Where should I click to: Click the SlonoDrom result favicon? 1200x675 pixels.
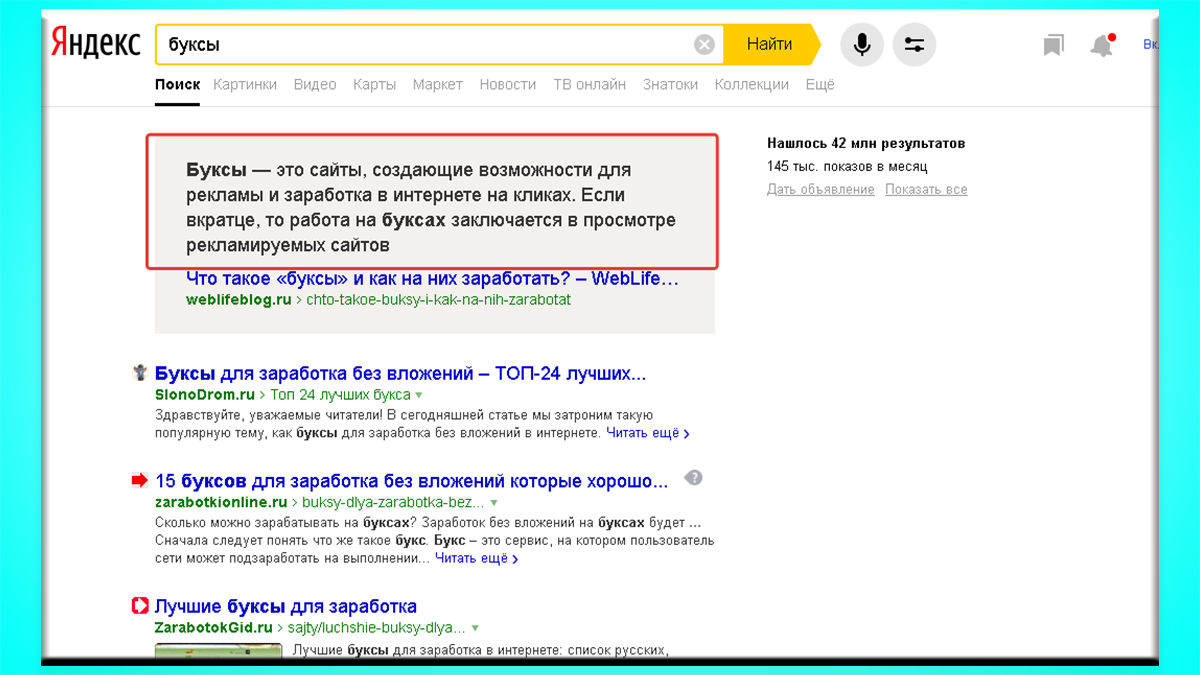pyautogui.click(x=140, y=373)
